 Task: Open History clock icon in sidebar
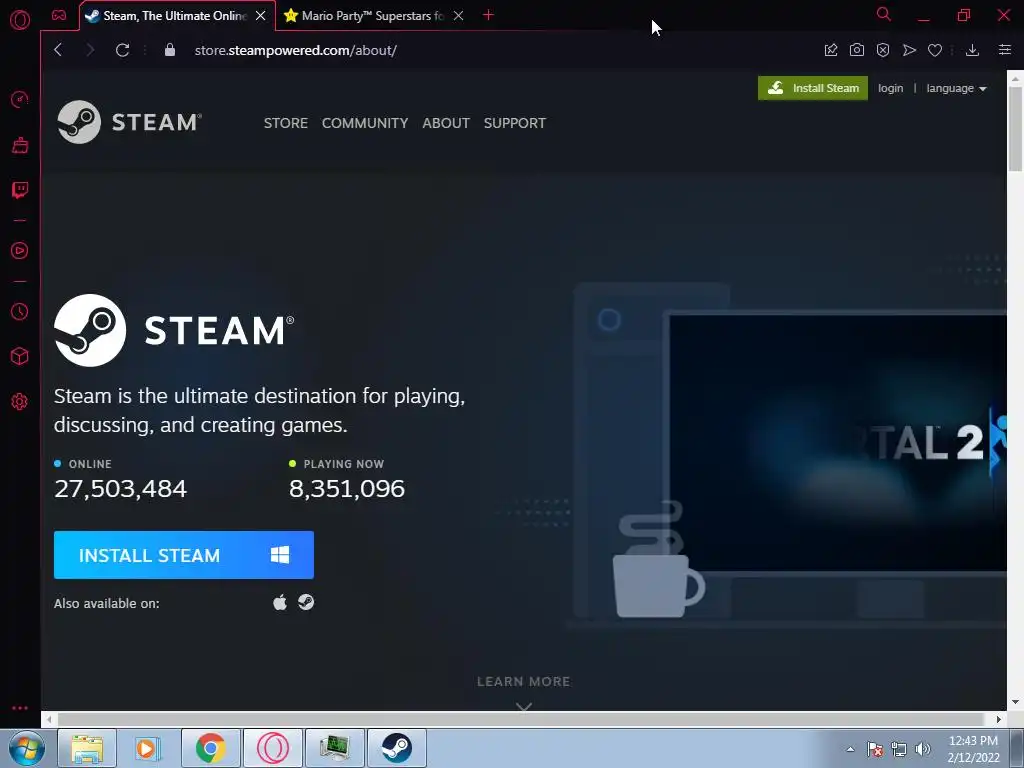tap(20, 312)
